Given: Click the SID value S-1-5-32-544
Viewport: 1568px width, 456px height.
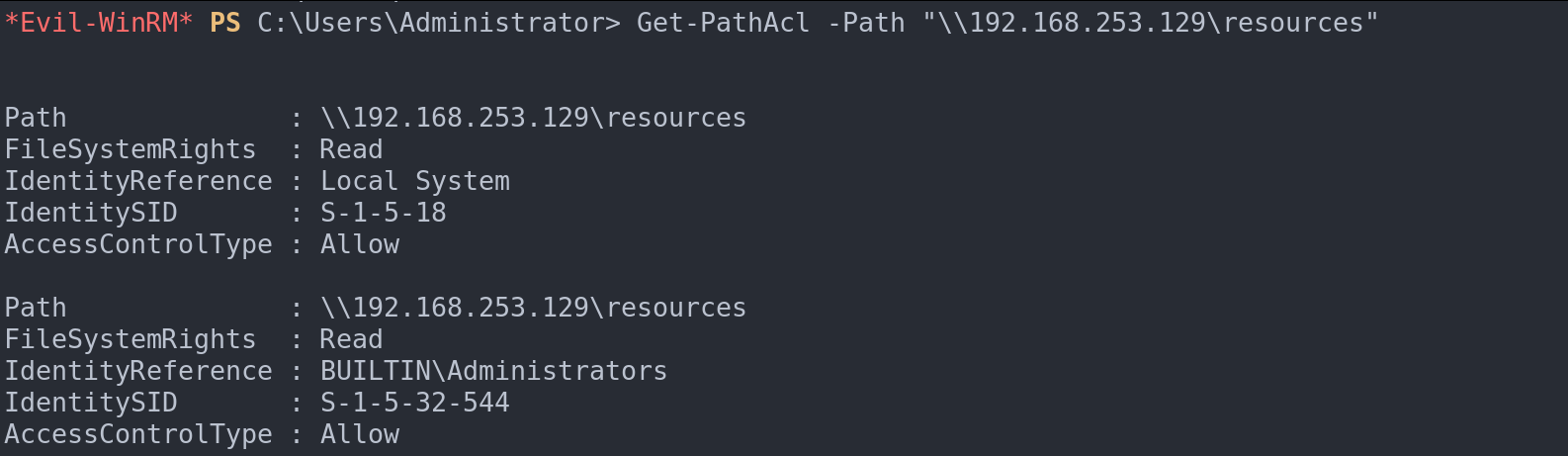Looking at the screenshot, I should click(x=415, y=403).
